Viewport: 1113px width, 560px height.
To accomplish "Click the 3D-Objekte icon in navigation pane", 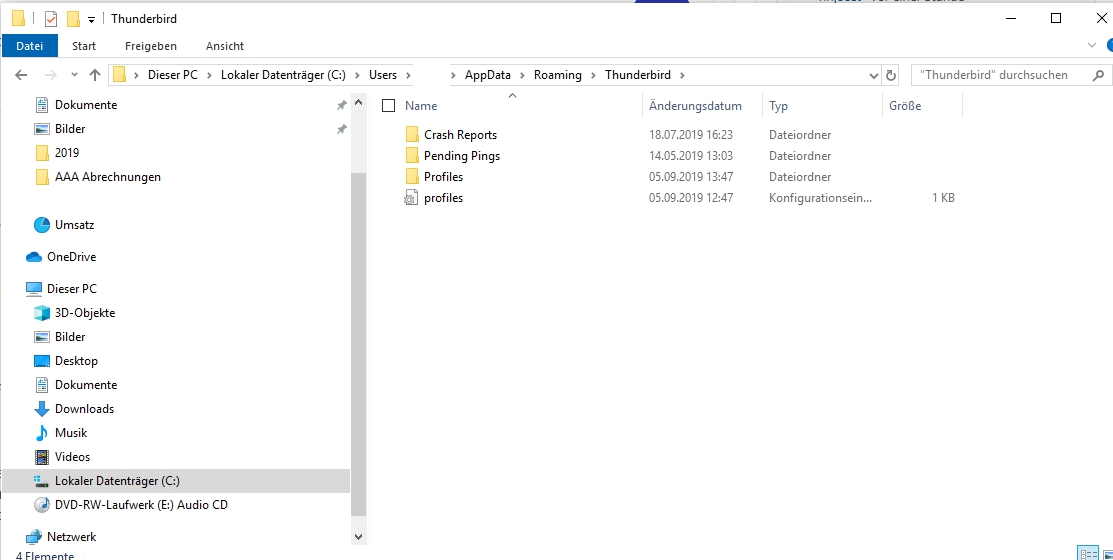I will [x=42, y=313].
